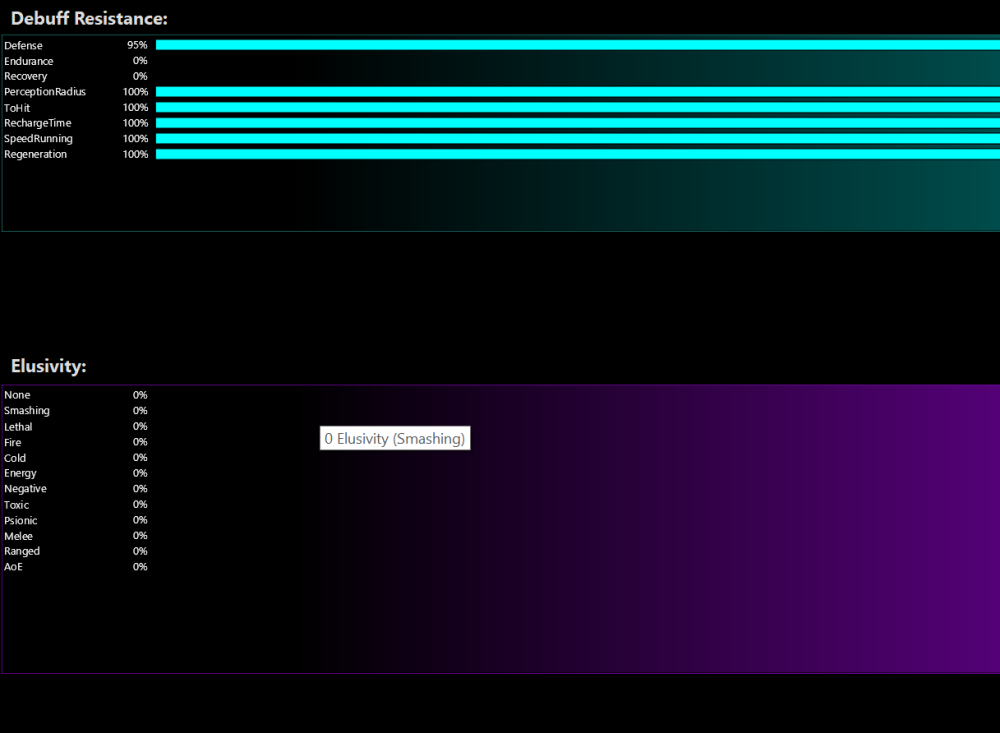Select the Toxic elusivity label
This screenshot has height=733, width=1000.
point(17,505)
